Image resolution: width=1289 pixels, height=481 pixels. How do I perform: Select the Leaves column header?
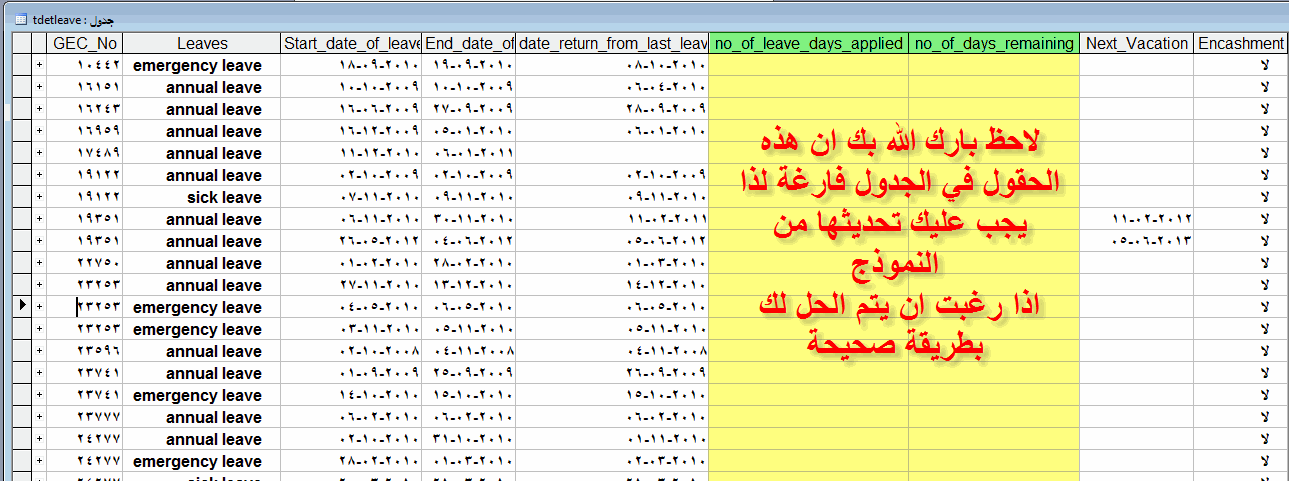coord(202,43)
